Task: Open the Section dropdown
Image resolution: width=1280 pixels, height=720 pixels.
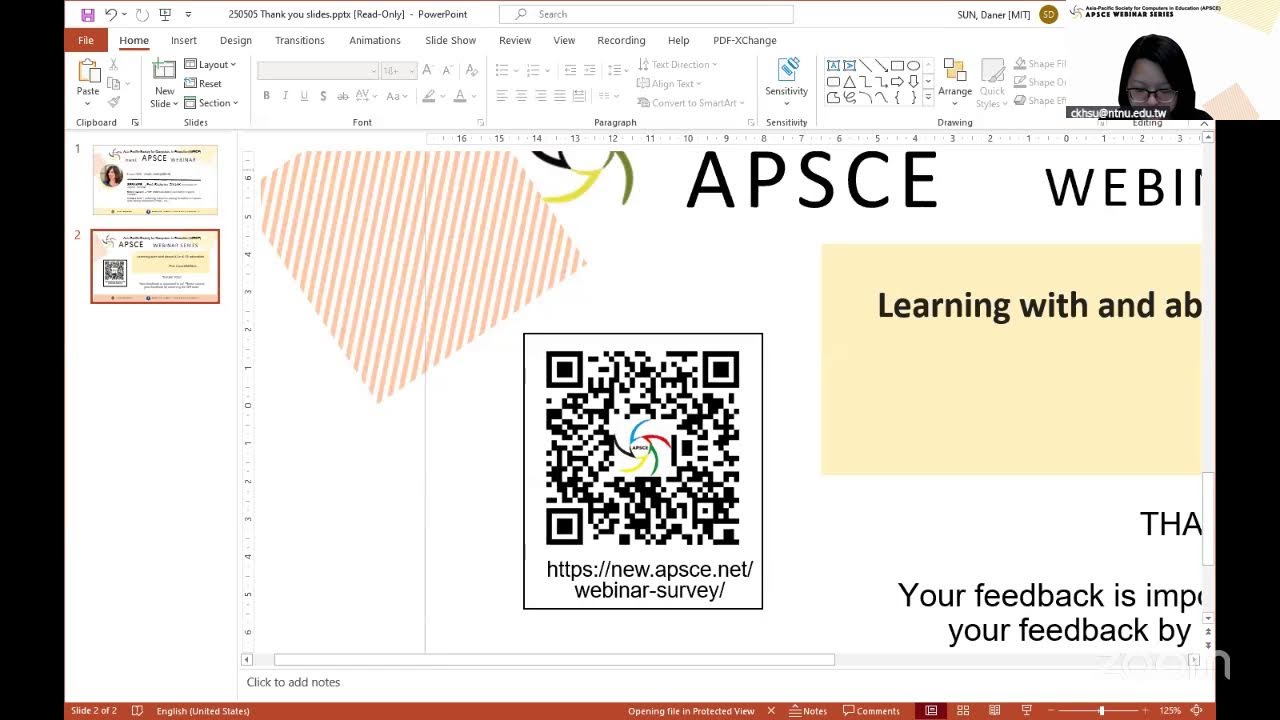Action: [x=212, y=103]
